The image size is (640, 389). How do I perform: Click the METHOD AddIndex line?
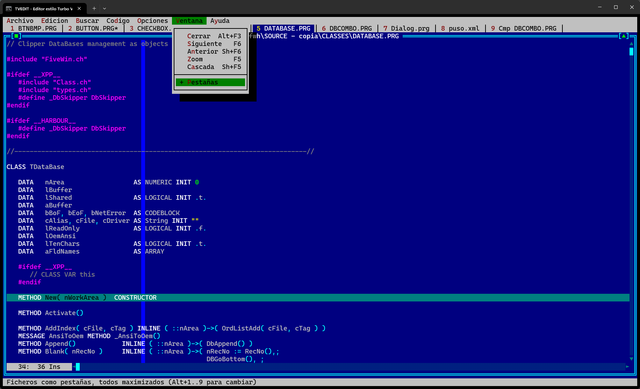[x=171, y=328]
